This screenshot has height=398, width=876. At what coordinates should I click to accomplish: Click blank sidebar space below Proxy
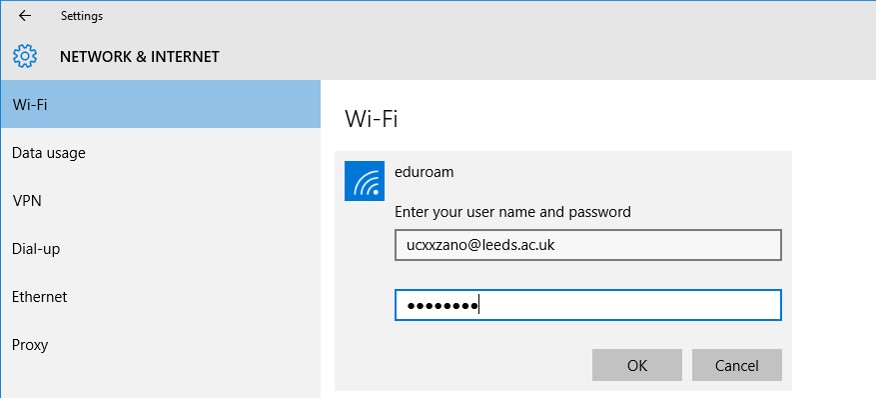[x=161, y=383]
